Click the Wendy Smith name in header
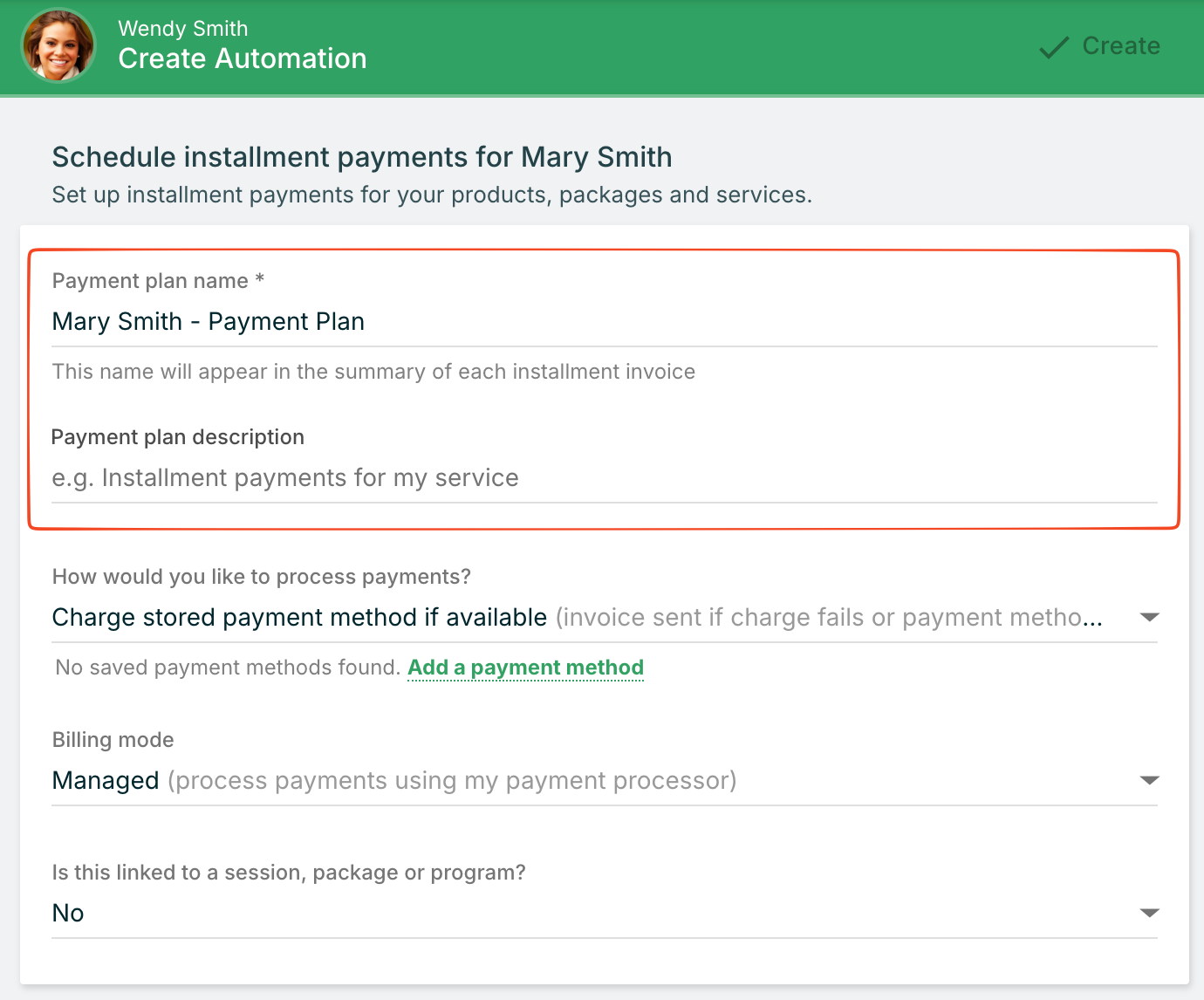The image size is (1204, 1000). click(183, 28)
